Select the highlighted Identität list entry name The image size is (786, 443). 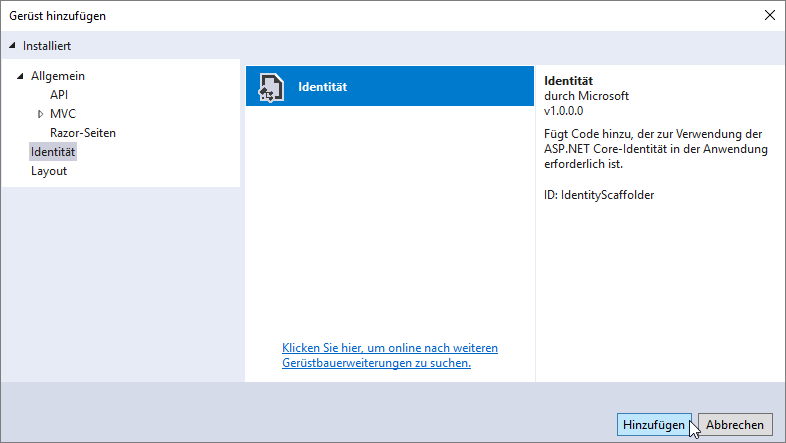(x=322, y=87)
